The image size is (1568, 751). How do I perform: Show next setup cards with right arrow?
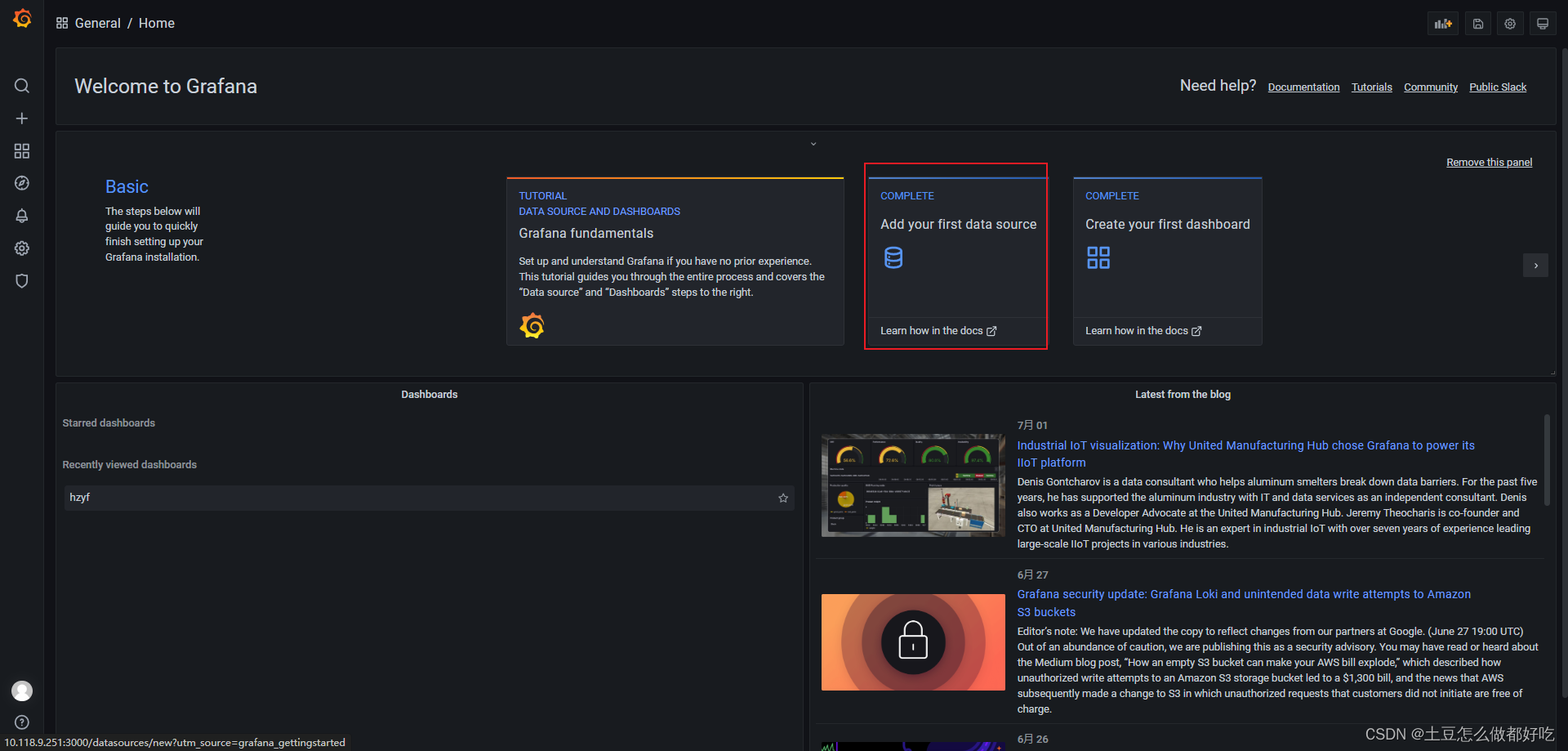[1535, 266]
